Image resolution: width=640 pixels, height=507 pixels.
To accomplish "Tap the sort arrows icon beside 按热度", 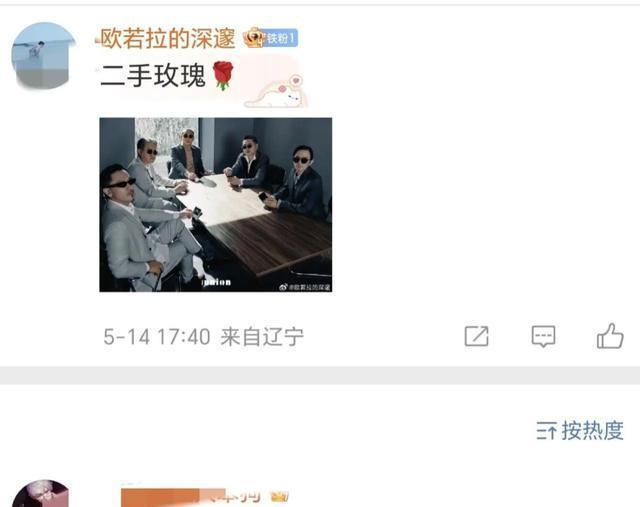I will (546, 431).
